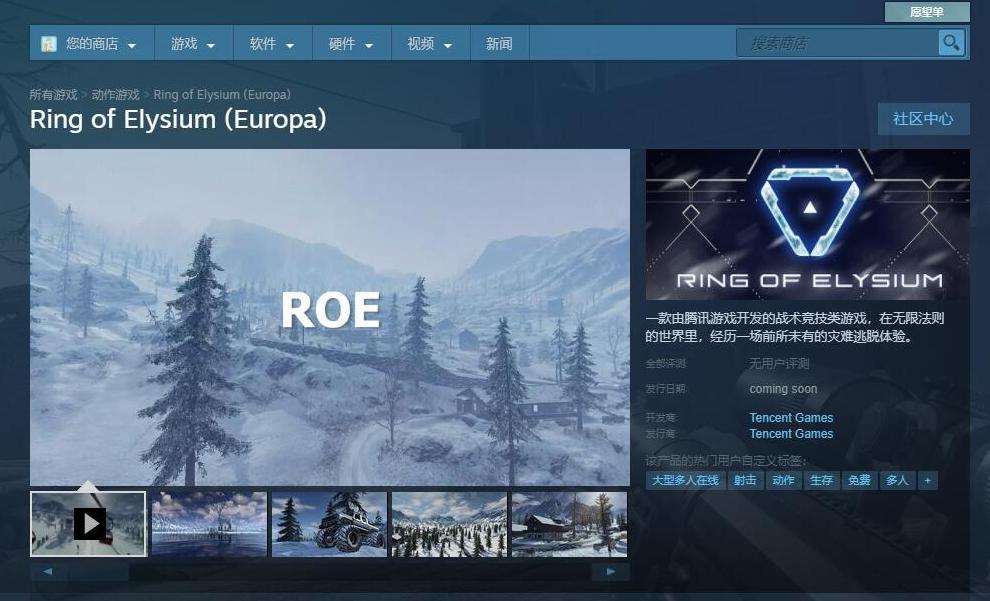Click the store avatar icon beside 您的商店

(49, 44)
